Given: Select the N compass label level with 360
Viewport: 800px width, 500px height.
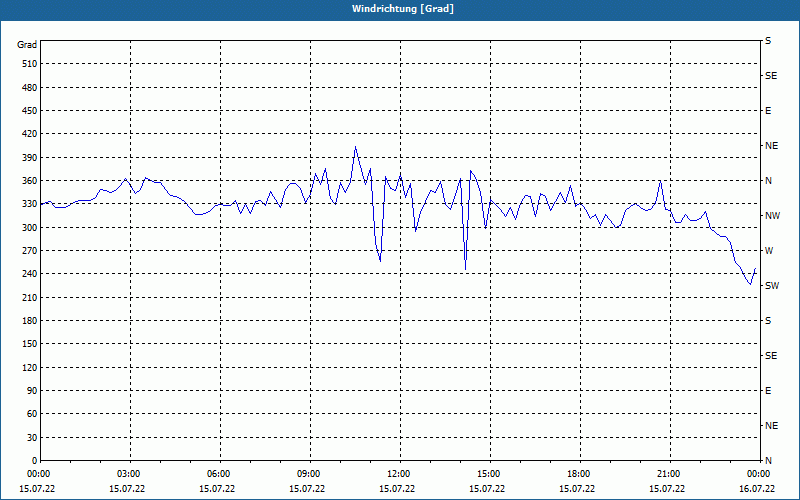Looking at the screenshot, I should tap(768, 181).
